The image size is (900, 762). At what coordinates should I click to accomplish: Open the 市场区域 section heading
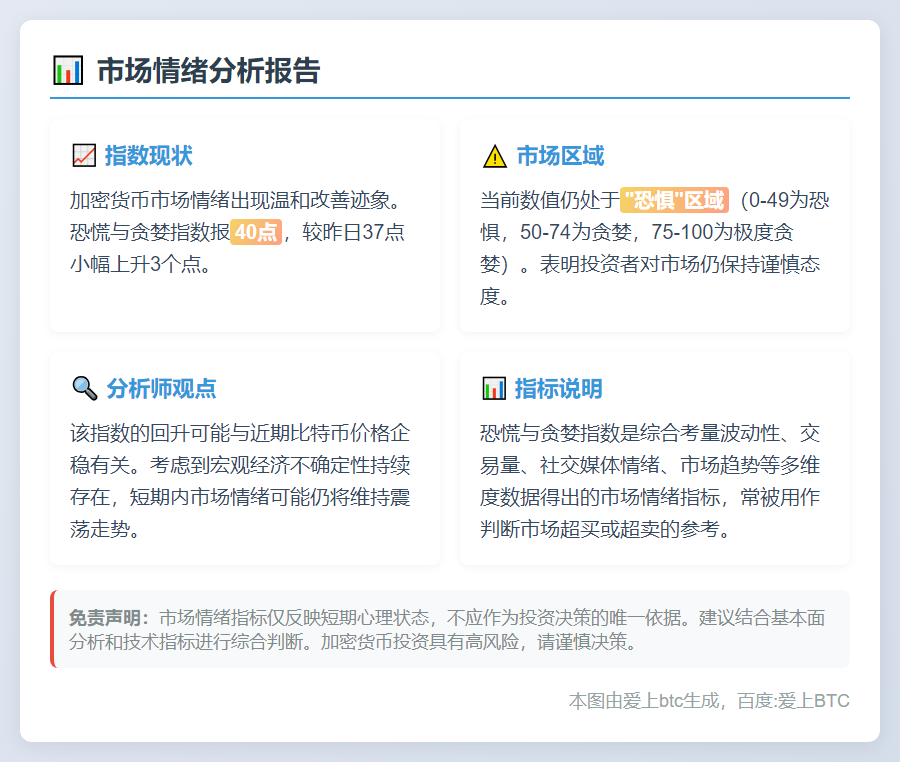coord(560,156)
